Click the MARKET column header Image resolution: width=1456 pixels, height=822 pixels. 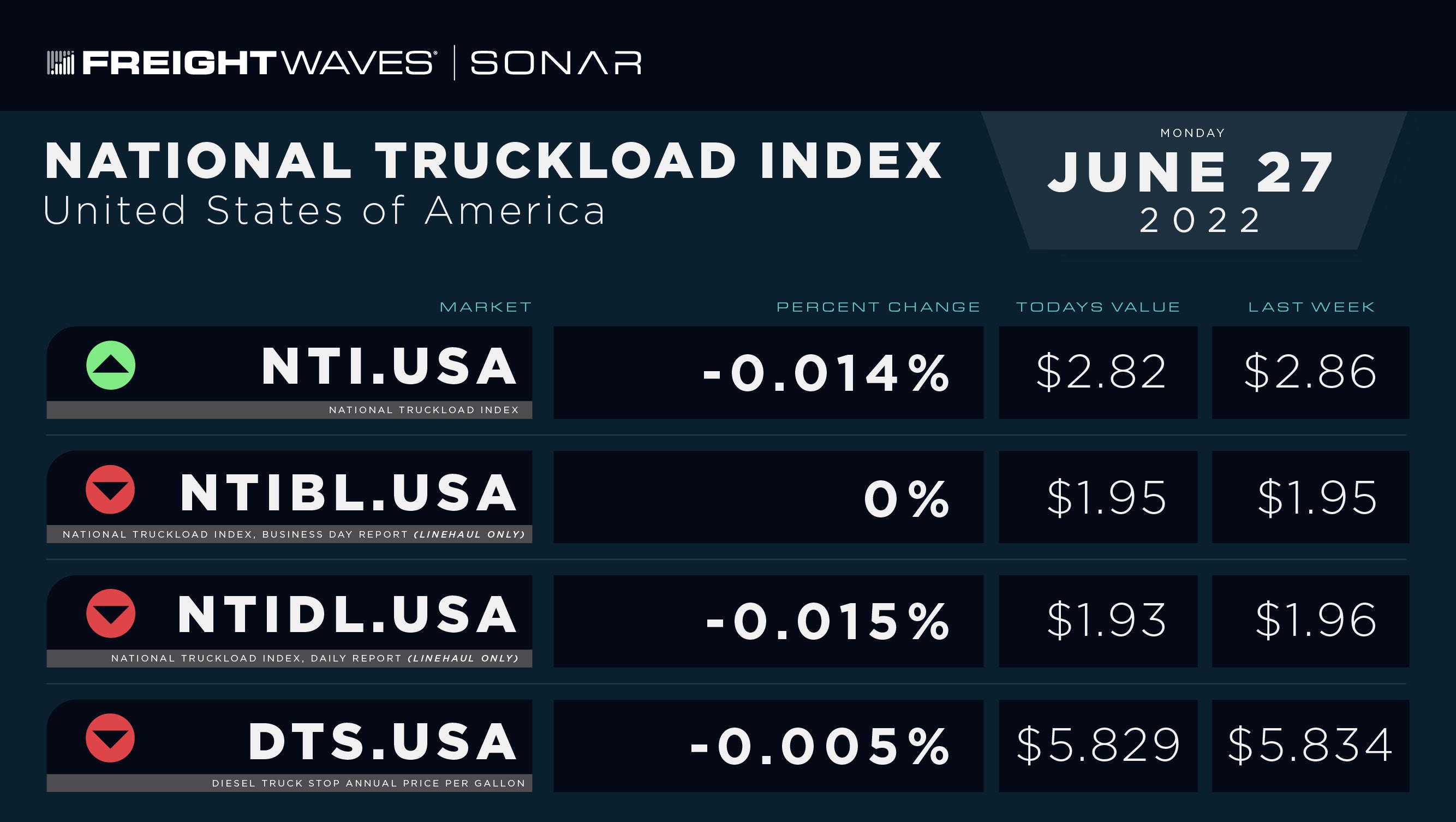click(x=486, y=307)
